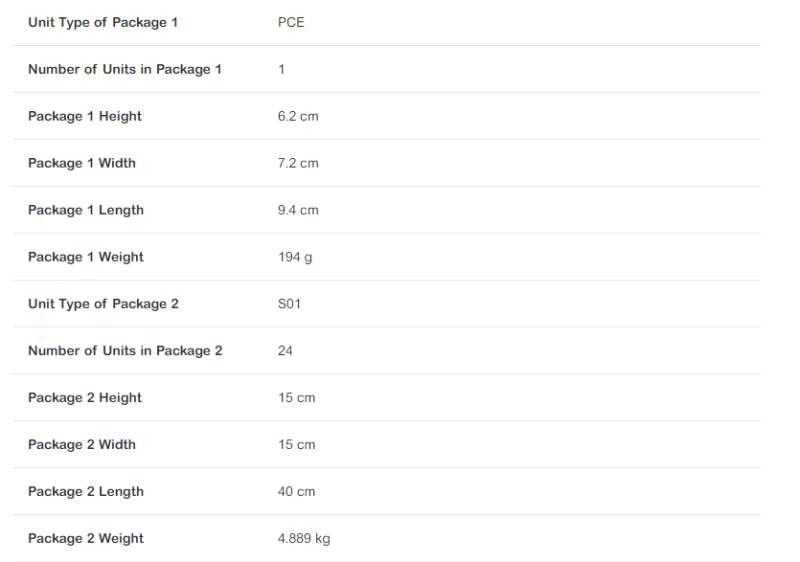The image size is (800, 562).
Task: Click the 'Package 1 Length' label
Action: (86, 210)
